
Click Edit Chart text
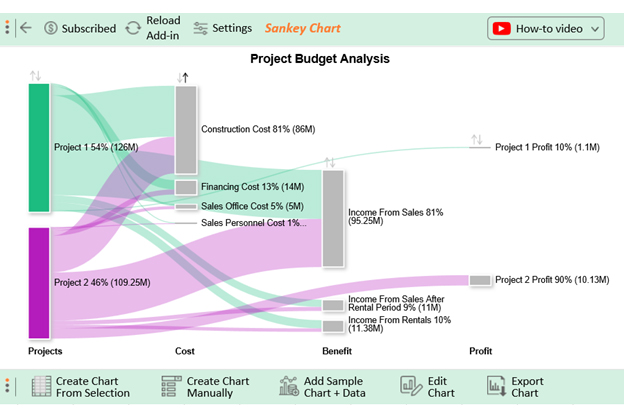click(x=441, y=387)
